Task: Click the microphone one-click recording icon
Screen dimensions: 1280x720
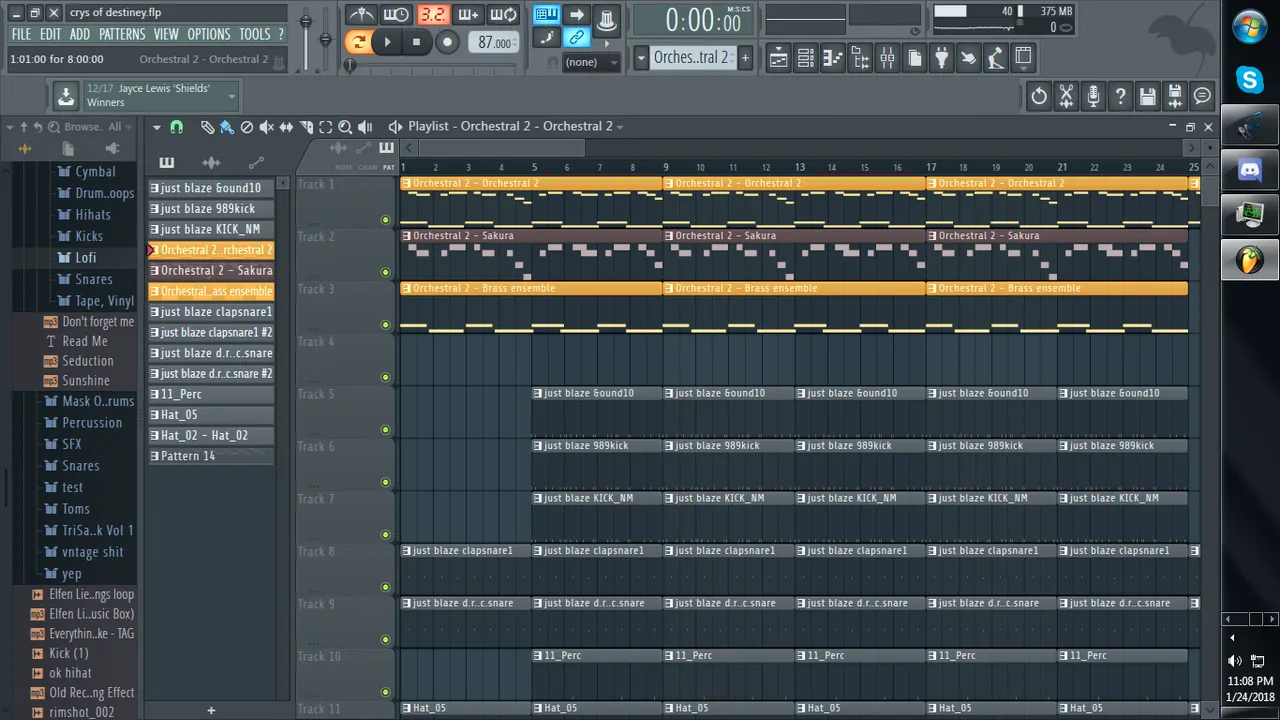Action: tap(1093, 96)
